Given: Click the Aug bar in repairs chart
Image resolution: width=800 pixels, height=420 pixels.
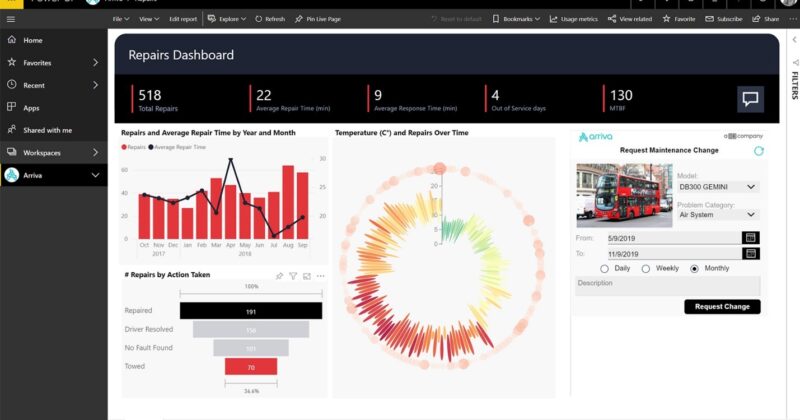Looking at the screenshot, I should 288,202.
